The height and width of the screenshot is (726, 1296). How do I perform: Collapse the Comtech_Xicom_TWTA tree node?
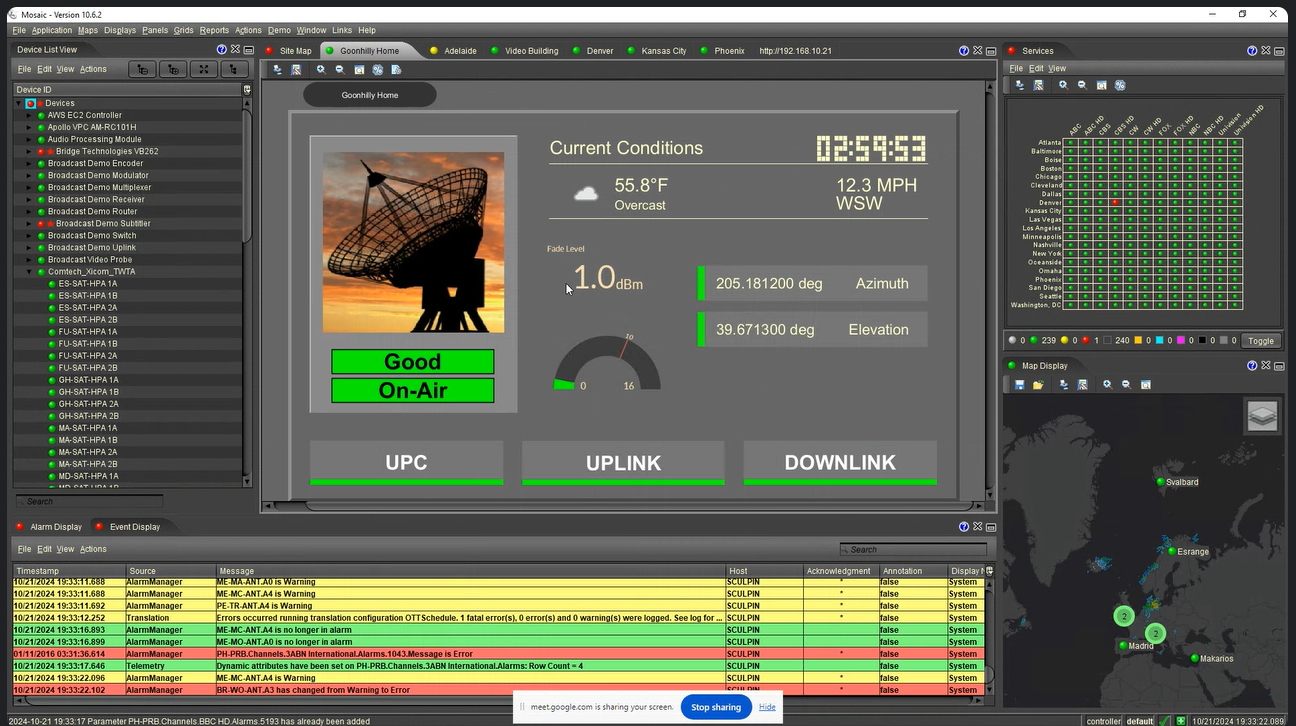[x=29, y=271]
